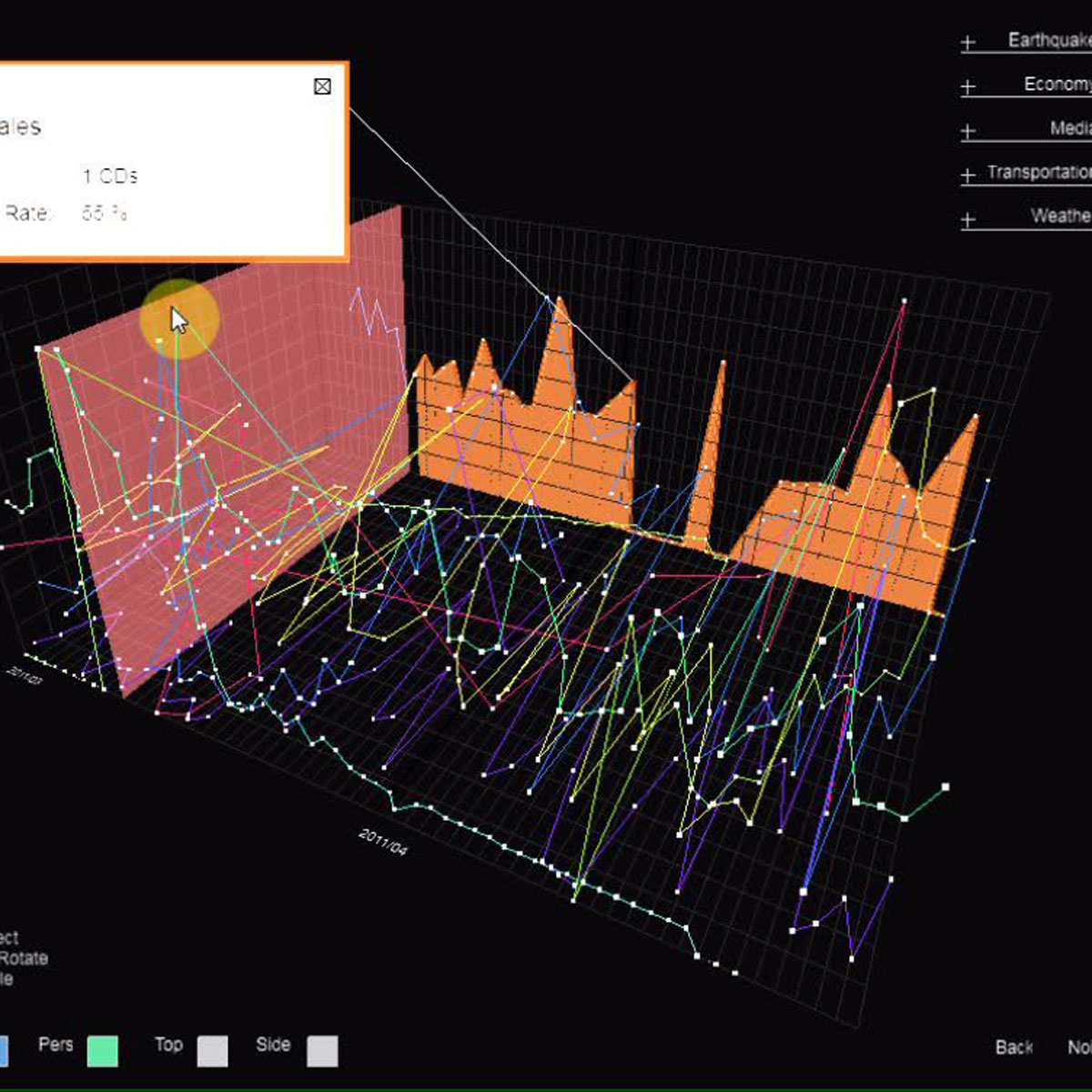The image size is (1092, 1092).
Task: Toggle the green Pers view box
Action: (x=103, y=1051)
